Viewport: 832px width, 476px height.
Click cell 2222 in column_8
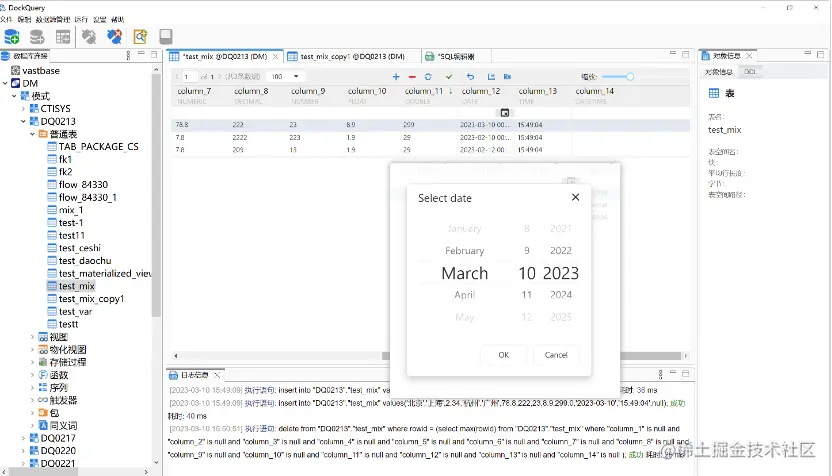pyautogui.click(x=240, y=137)
